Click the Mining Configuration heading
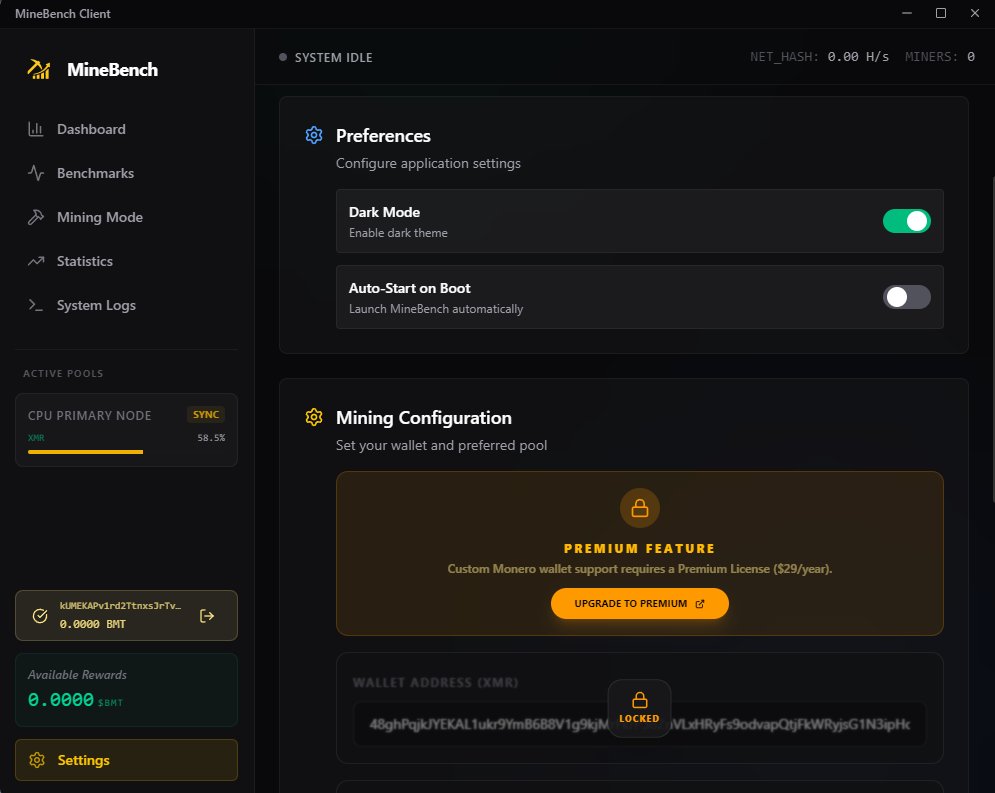The height and width of the screenshot is (793, 995). click(x=423, y=417)
